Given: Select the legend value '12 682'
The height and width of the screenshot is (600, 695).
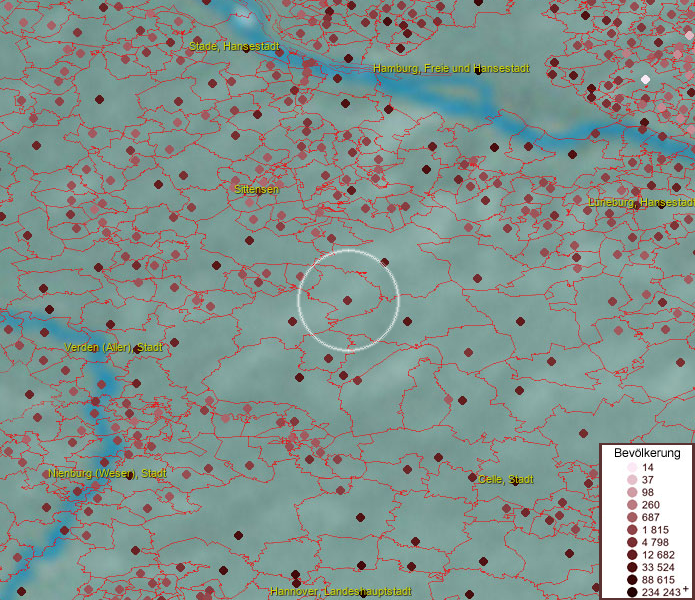Looking at the screenshot, I should click(658, 555).
